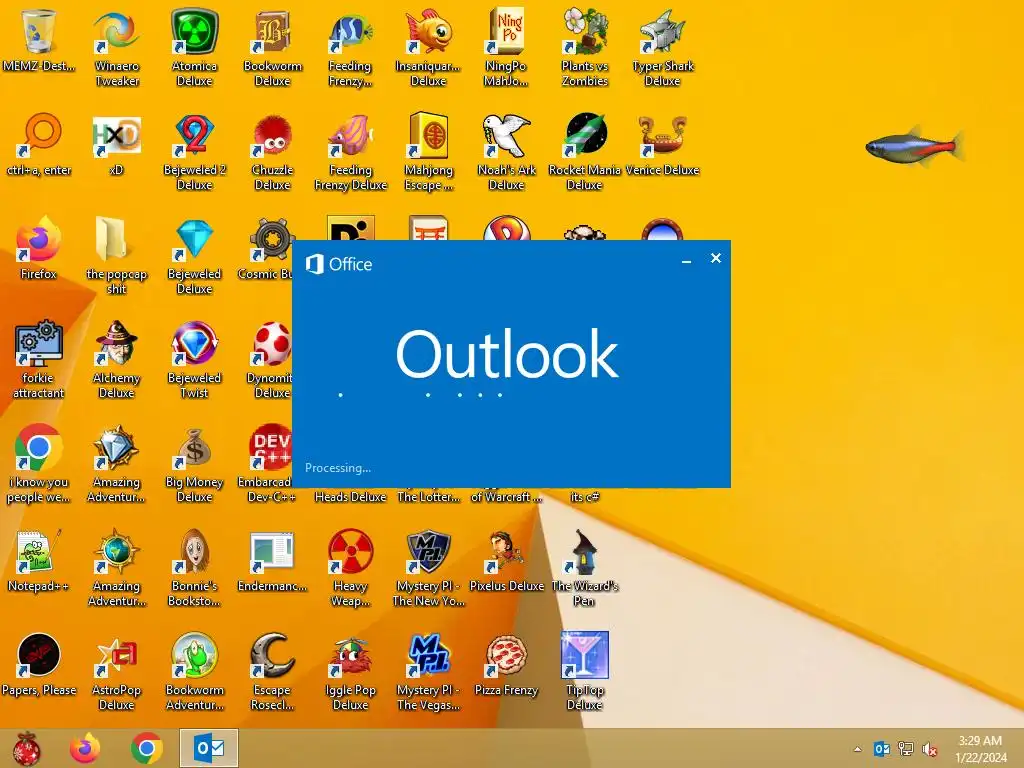Select the Alchemy Deluxe wizard icon

[x=116, y=343]
